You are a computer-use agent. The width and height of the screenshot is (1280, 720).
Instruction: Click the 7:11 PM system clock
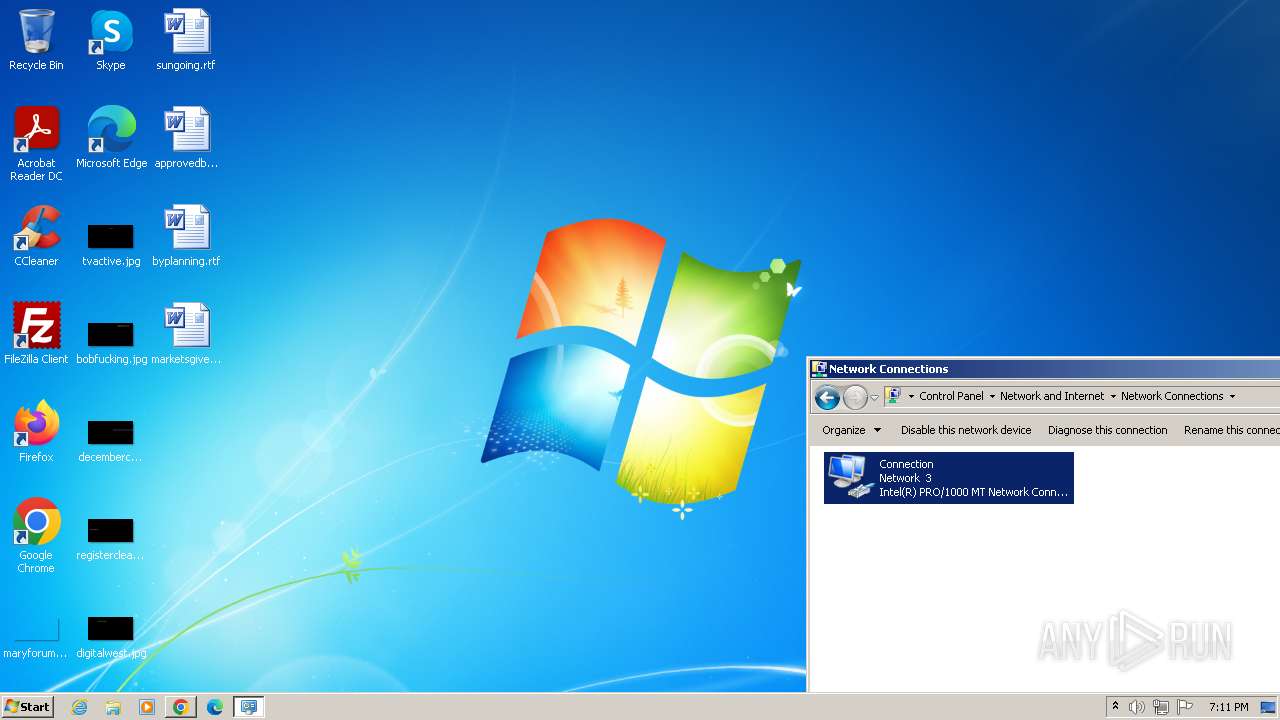point(1228,707)
